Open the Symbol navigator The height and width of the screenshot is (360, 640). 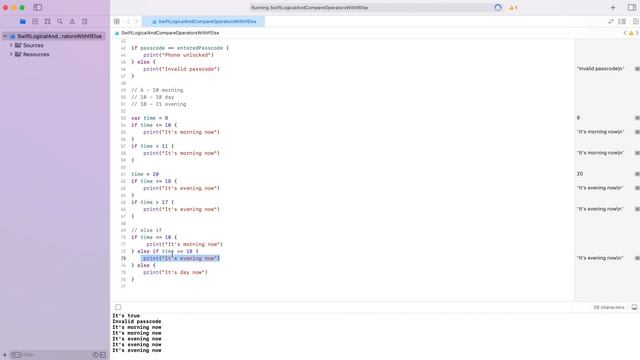click(47, 21)
